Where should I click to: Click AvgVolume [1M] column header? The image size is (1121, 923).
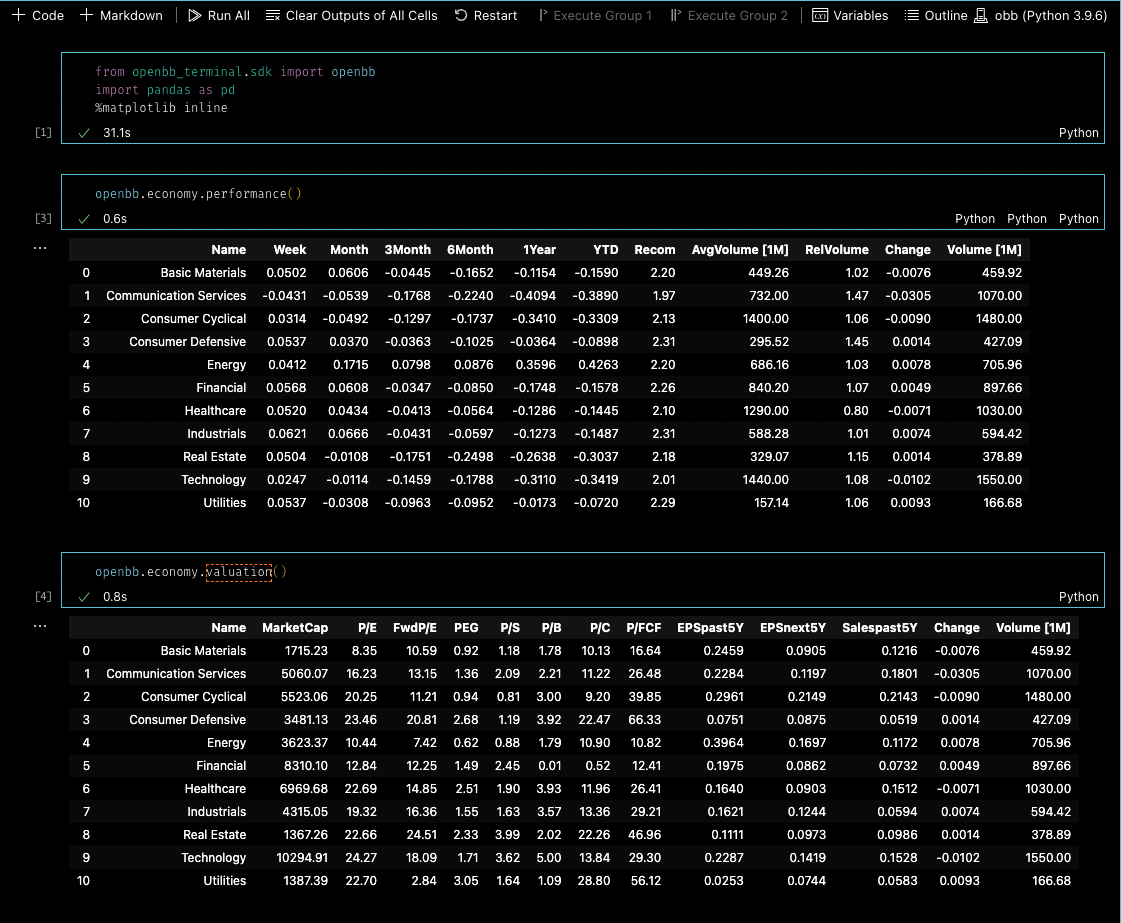tap(740, 250)
